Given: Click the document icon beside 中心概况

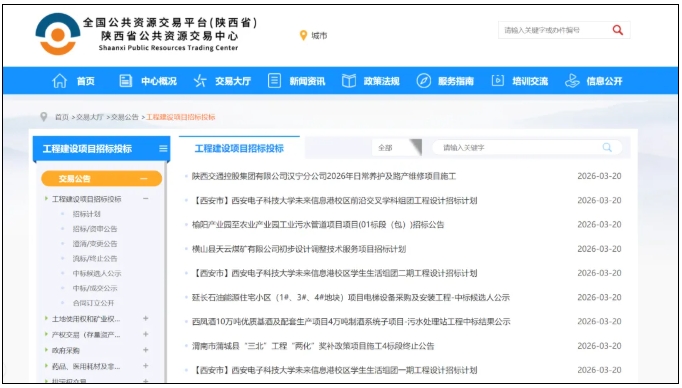Looking at the screenshot, I should coord(126,81).
